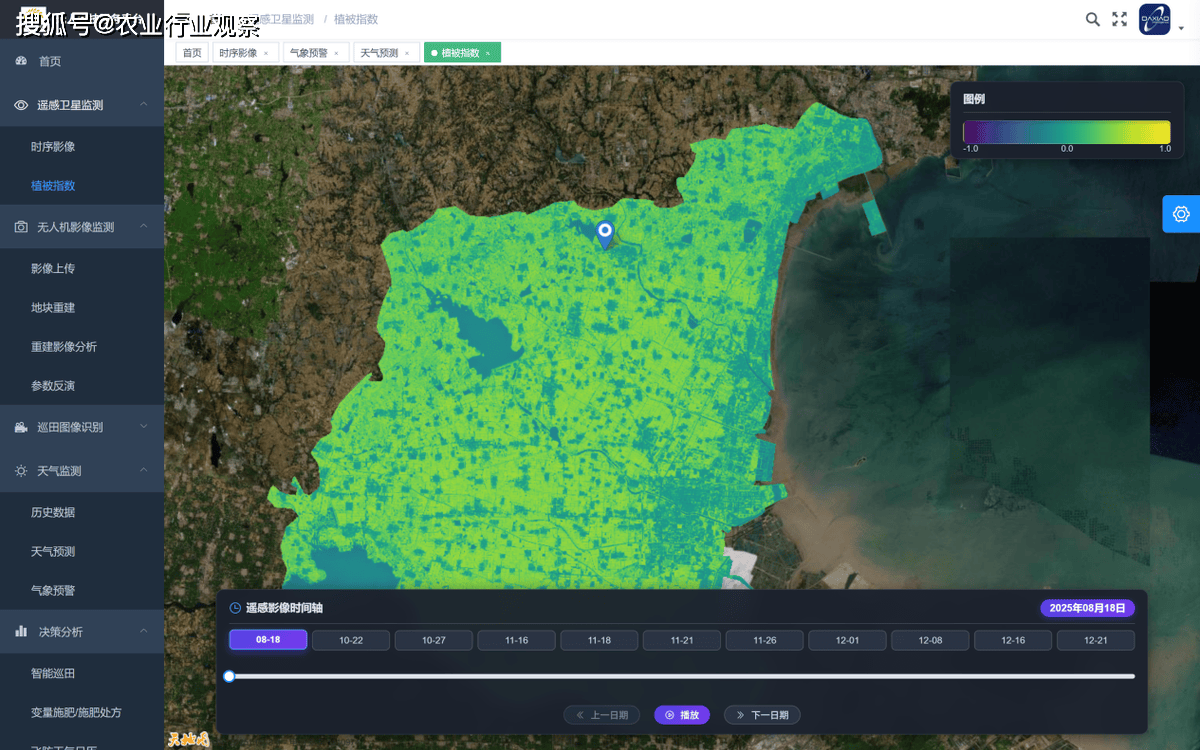1200x750 pixels.
Task: Click the search magnifier icon
Action: [1093, 19]
